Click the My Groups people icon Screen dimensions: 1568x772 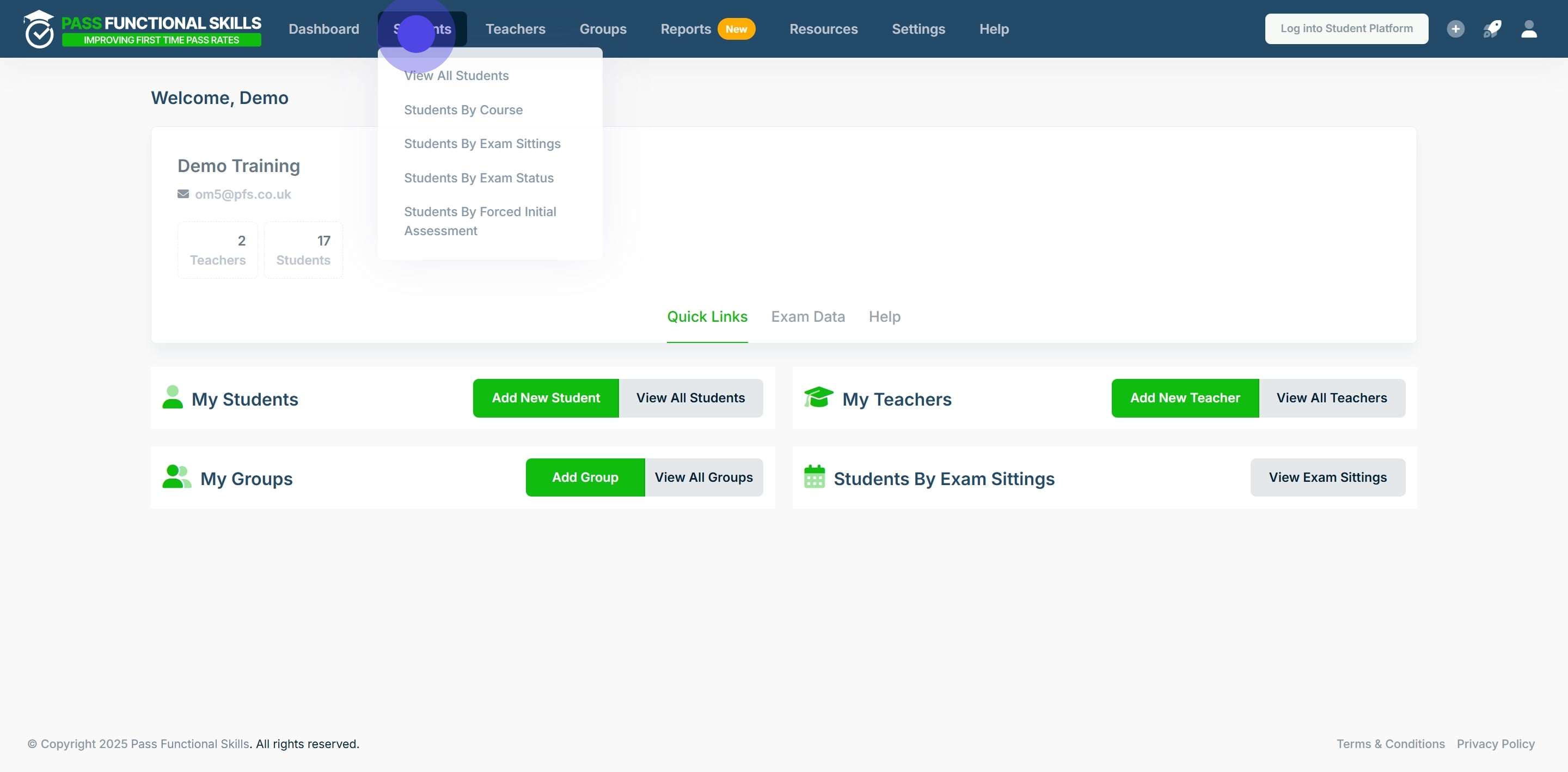coord(176,477)
